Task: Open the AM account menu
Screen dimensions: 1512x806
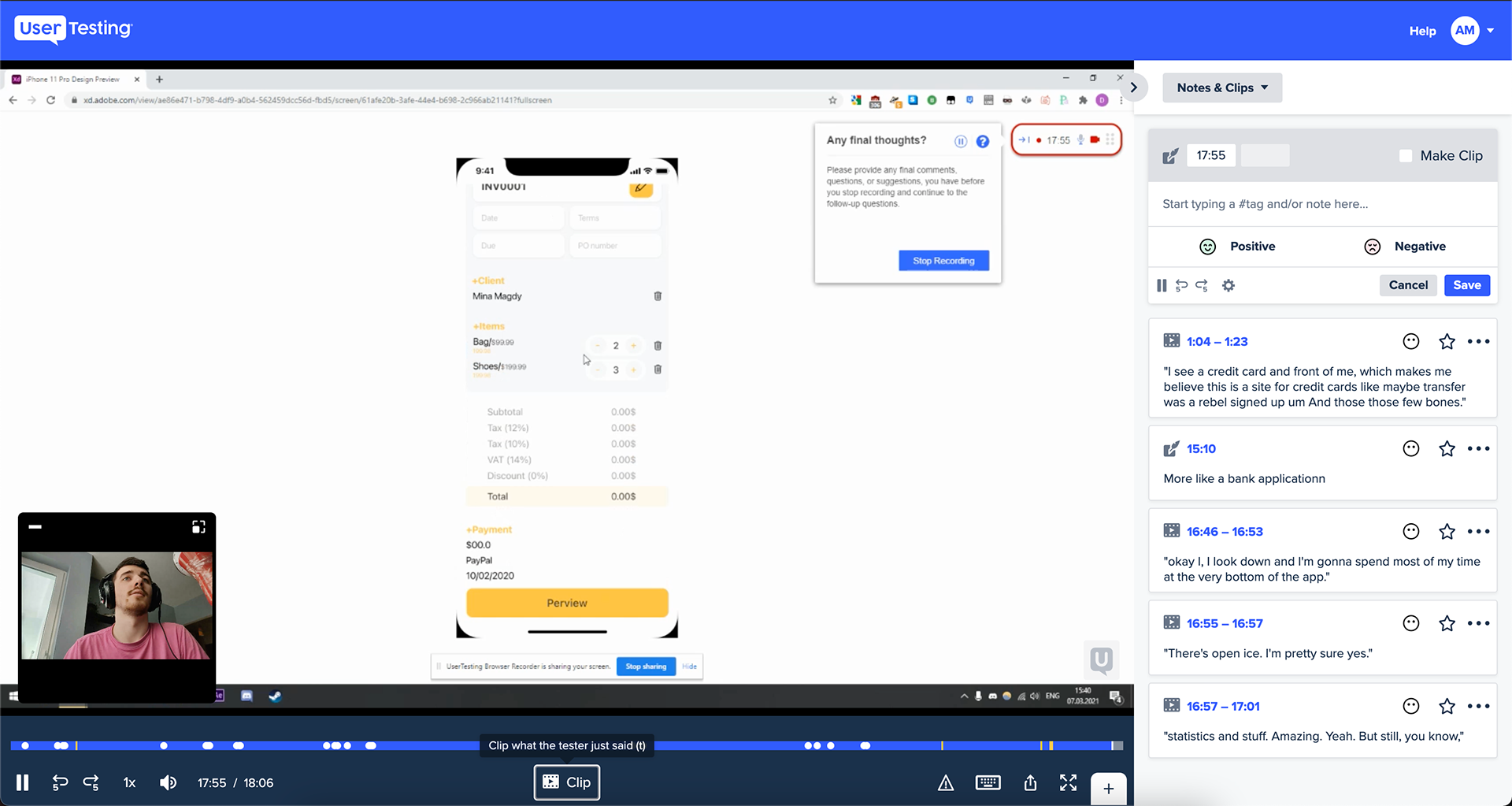Action: [x=1472, y=31]
